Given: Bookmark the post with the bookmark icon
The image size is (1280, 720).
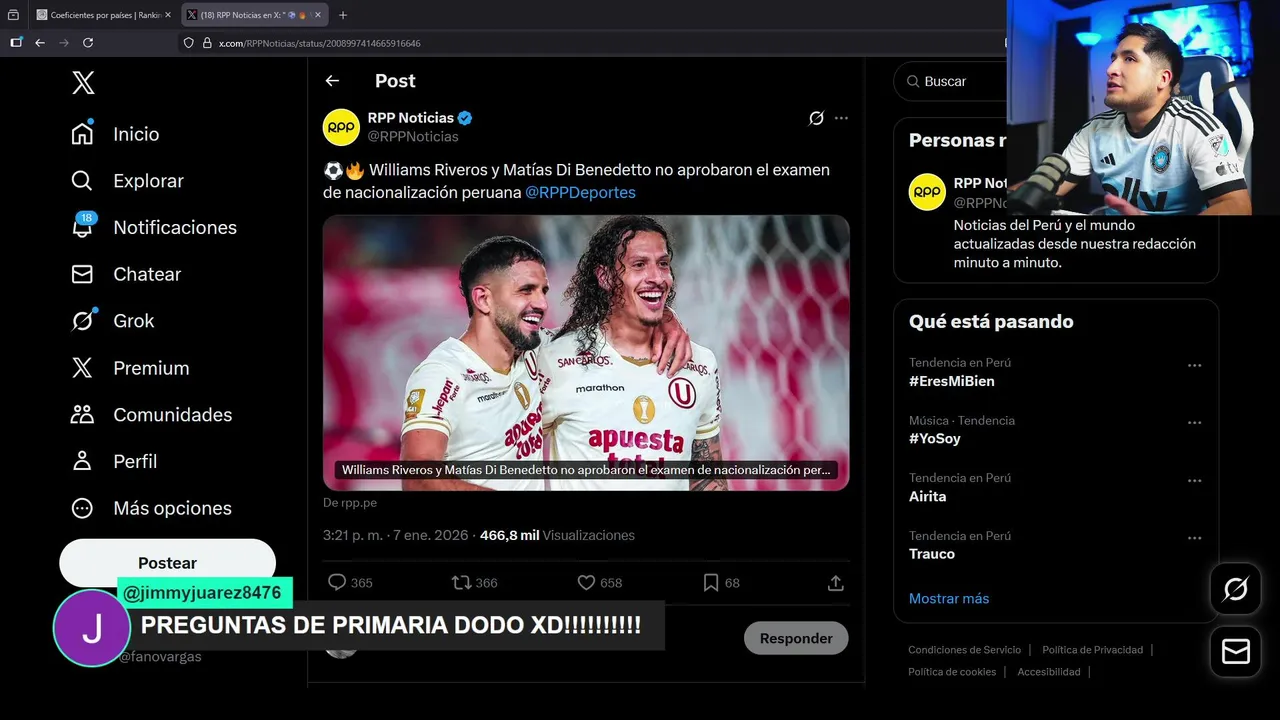Looking at the screenshot, I should click(710, 582).
